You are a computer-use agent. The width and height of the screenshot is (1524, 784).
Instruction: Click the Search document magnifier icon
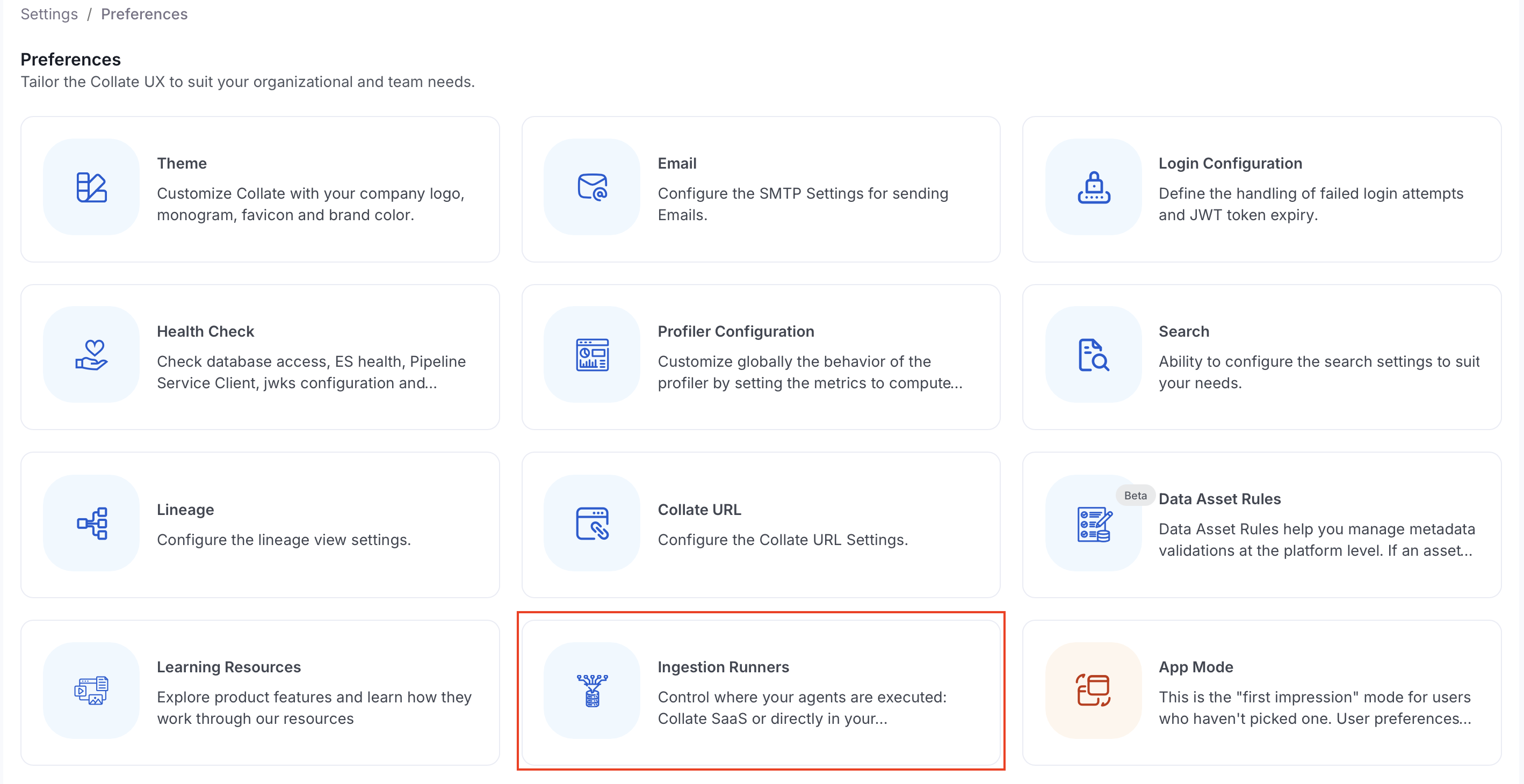click(x=1093, y=355)
